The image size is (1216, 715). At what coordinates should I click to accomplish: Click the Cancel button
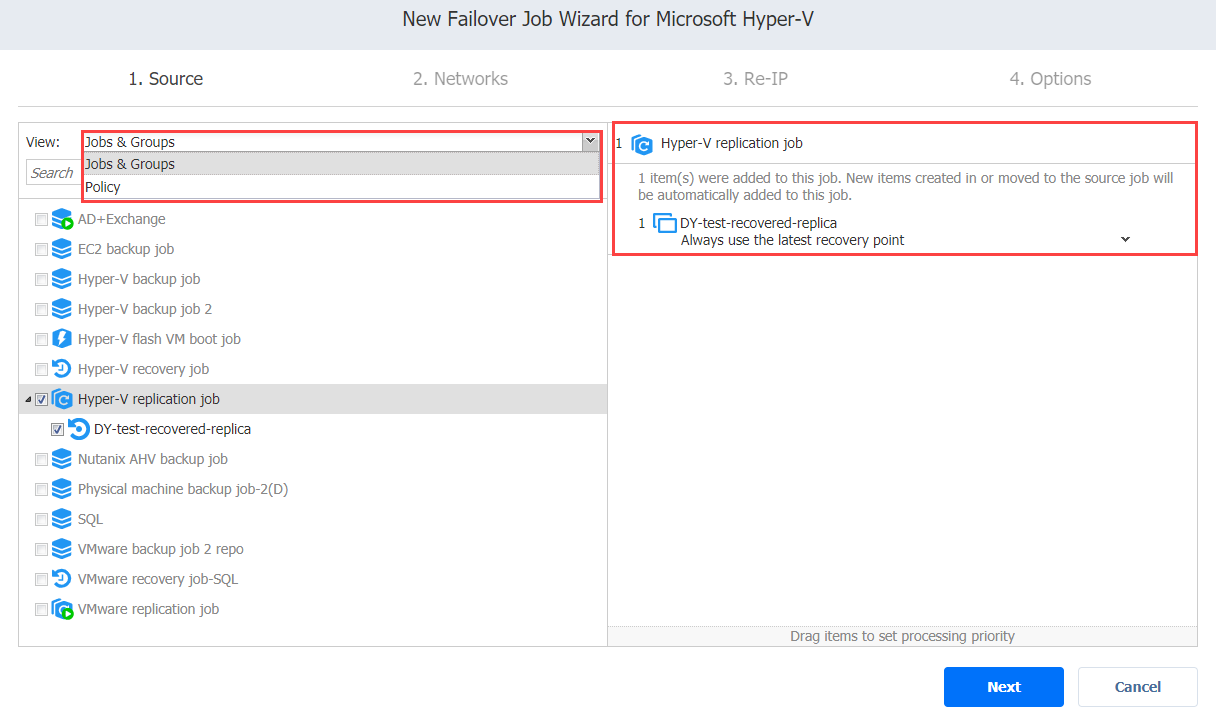[x=1138, y=687]
